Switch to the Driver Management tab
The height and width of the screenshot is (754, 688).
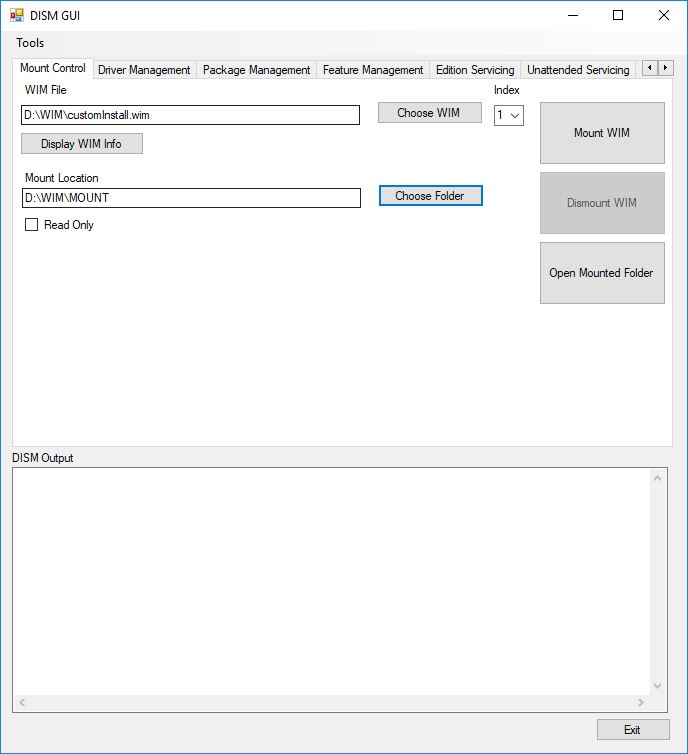coord(144,70)
